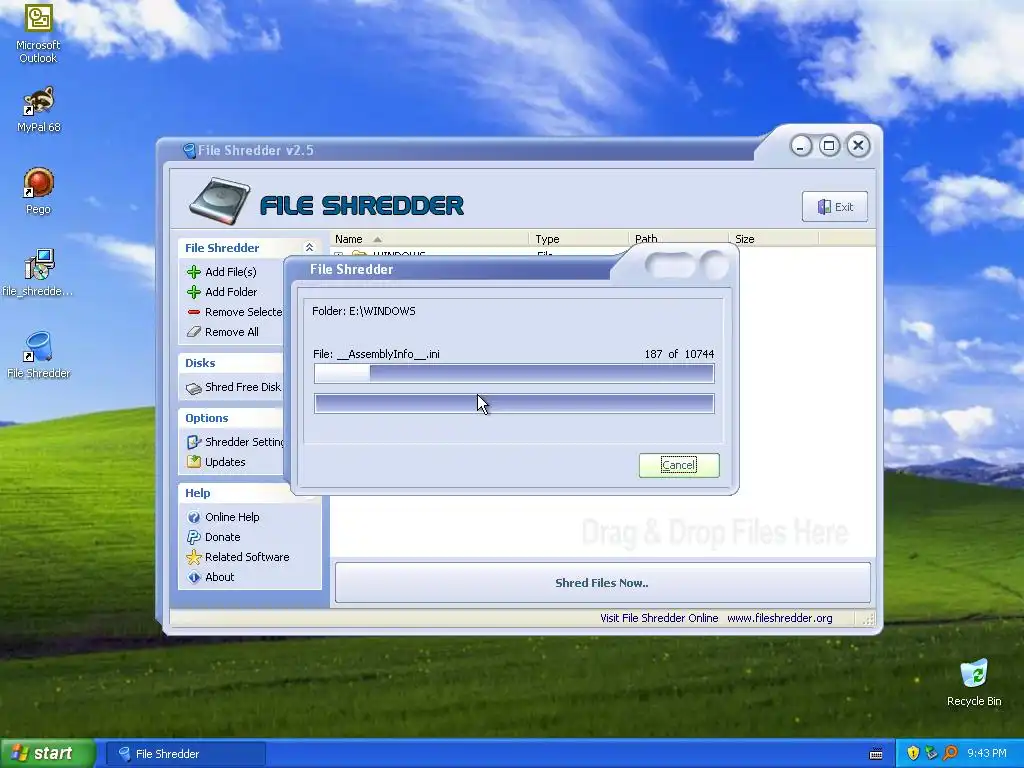Click the safely remove hardware tray icon
Viewport: 1024px width, 768px height.
pos(931,753)
